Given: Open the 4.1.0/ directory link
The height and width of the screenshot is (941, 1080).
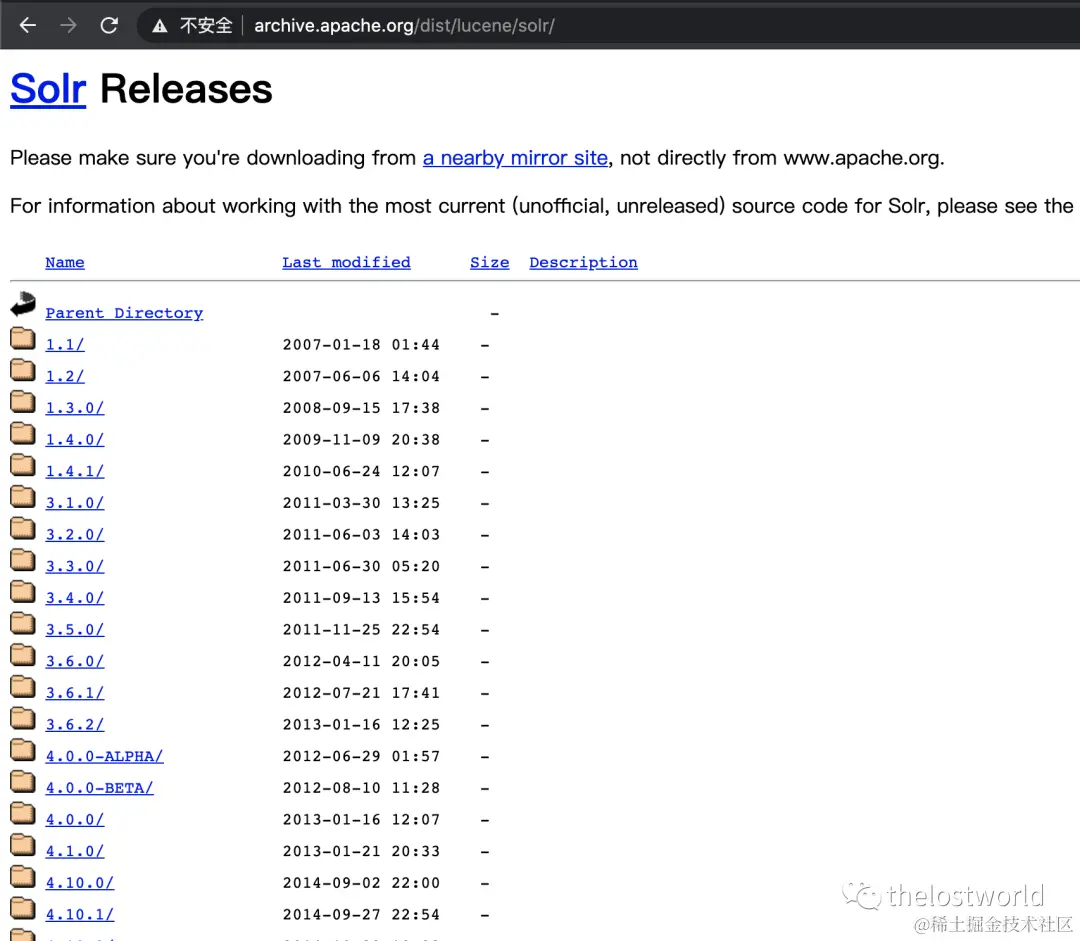Looking at the screenshot, I should pos(74,851).
